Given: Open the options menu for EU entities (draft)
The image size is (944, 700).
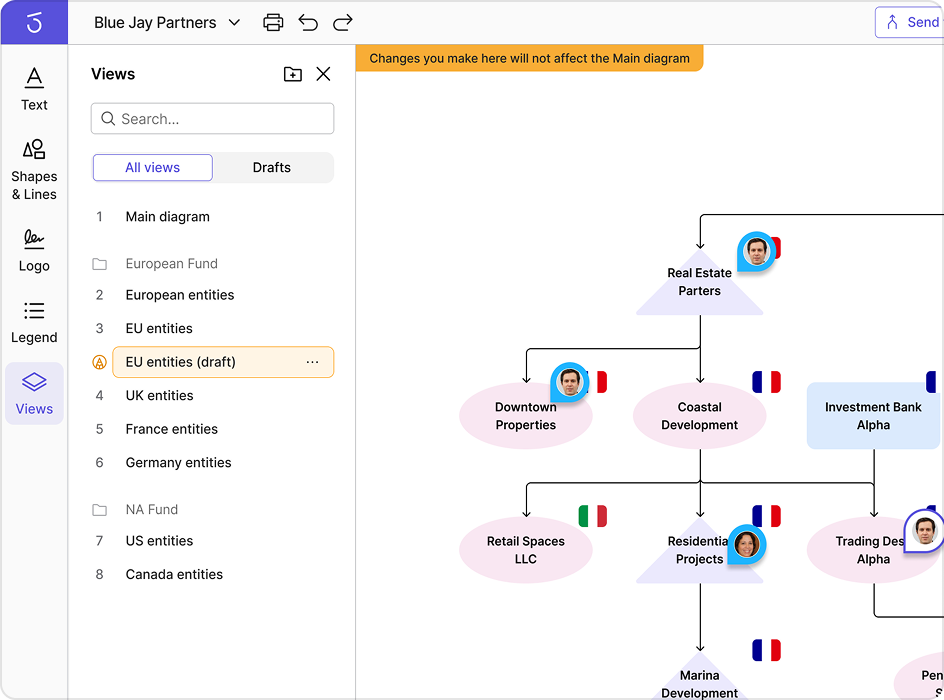Looking at the screenshot, I should pyautogui.click(x=312, y=362).
